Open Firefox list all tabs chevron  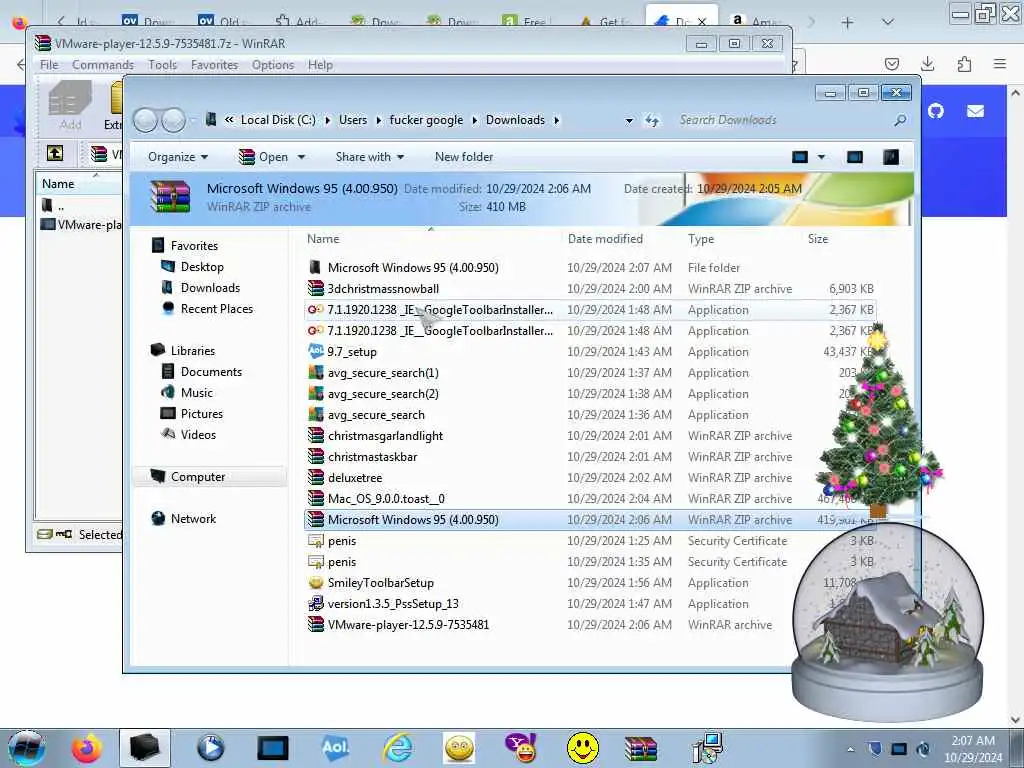(x=888, y=22)
